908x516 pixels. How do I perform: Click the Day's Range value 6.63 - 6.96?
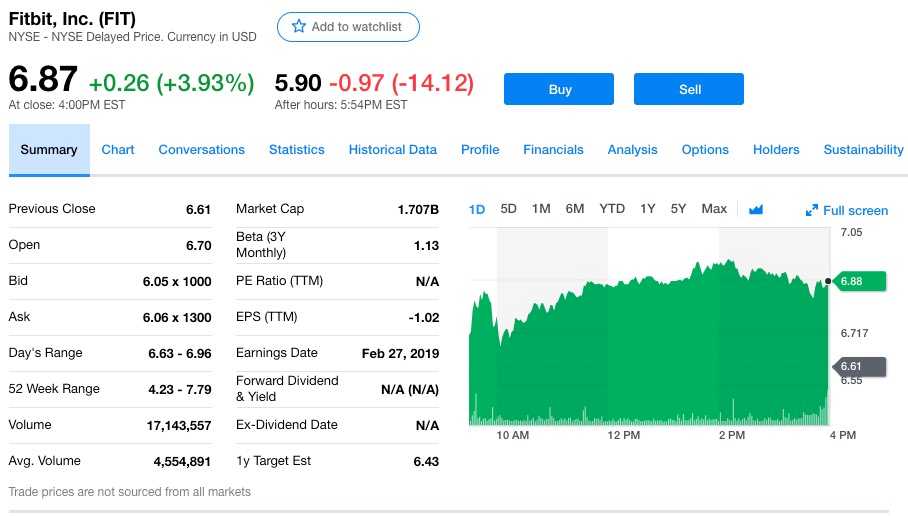(x=180, y=353)
